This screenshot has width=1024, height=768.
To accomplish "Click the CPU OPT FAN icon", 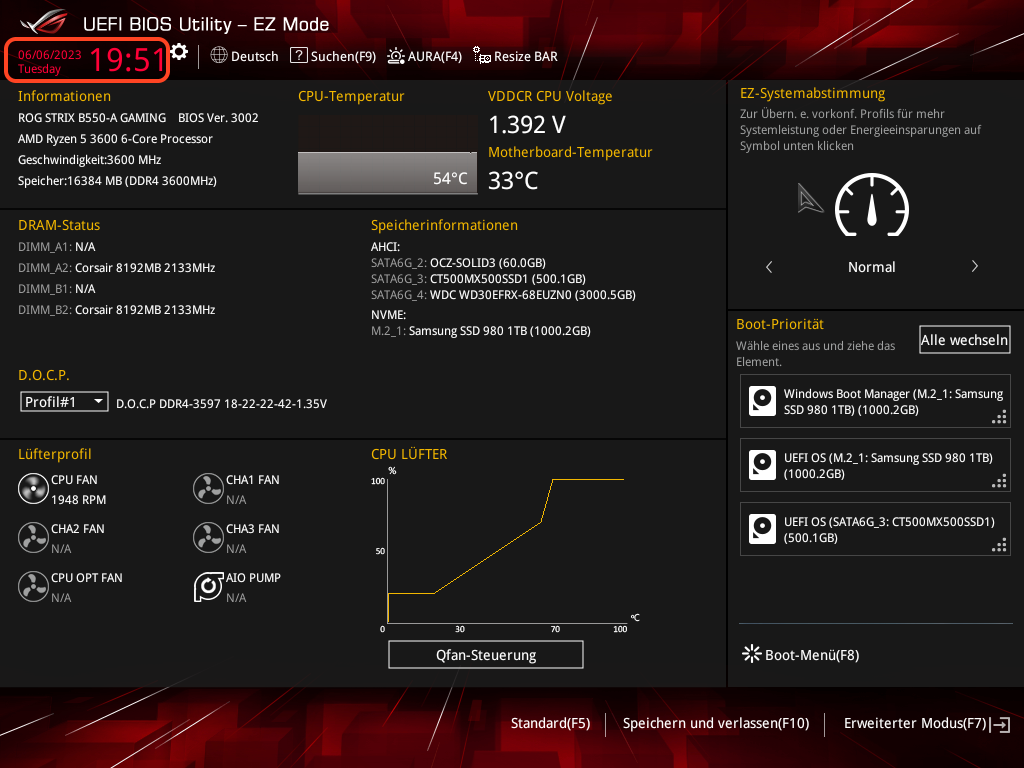I will coord(33,586).
